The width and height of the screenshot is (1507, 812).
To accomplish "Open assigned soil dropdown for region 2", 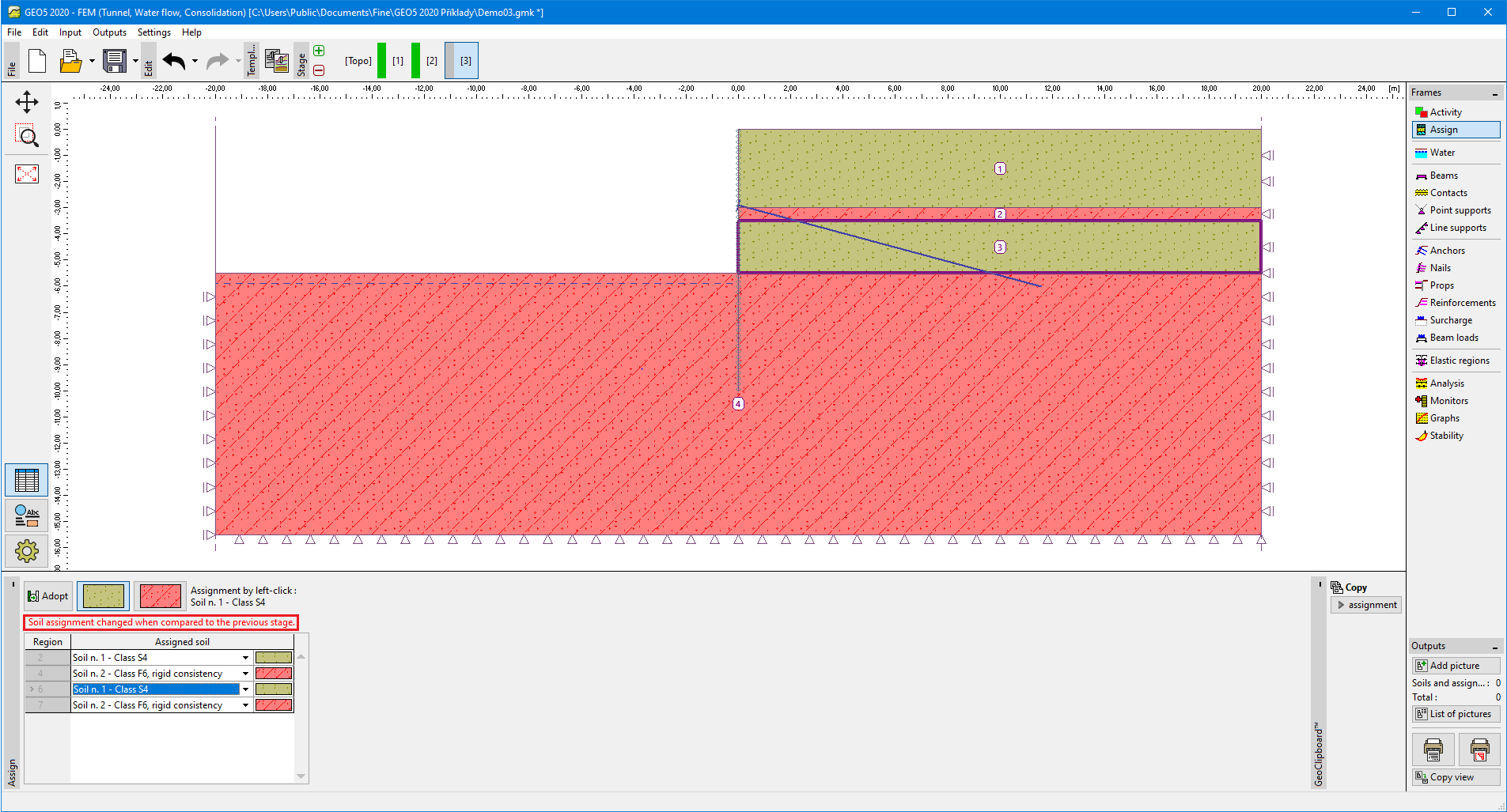I will tap(245, 658).
